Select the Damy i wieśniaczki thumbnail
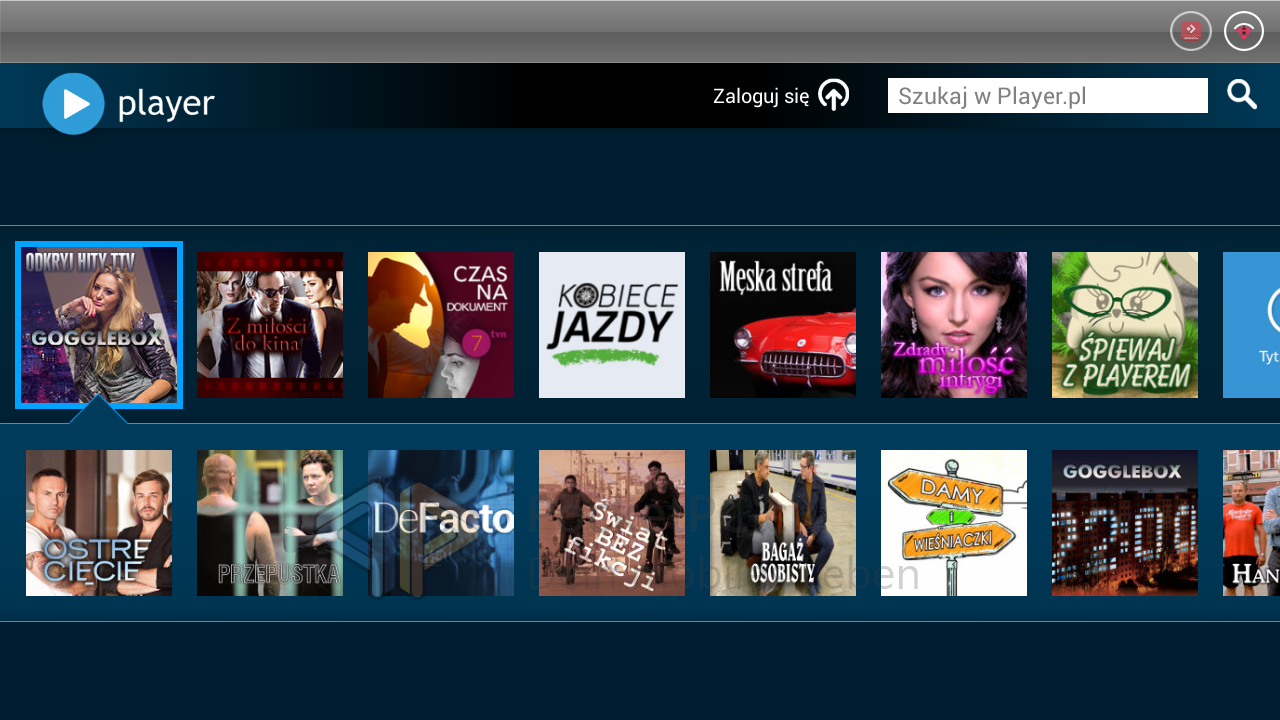The width and height of the screenshot is (1280, 720). coord(954,523)
